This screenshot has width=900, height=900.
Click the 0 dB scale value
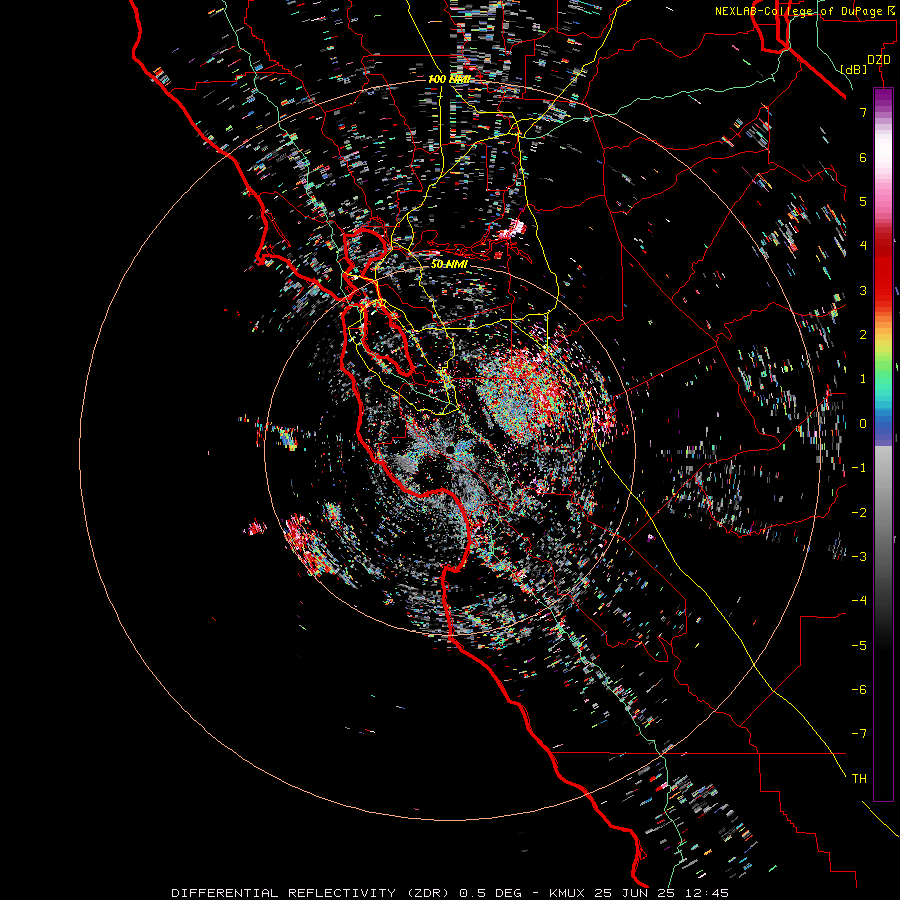click(863, 424)
